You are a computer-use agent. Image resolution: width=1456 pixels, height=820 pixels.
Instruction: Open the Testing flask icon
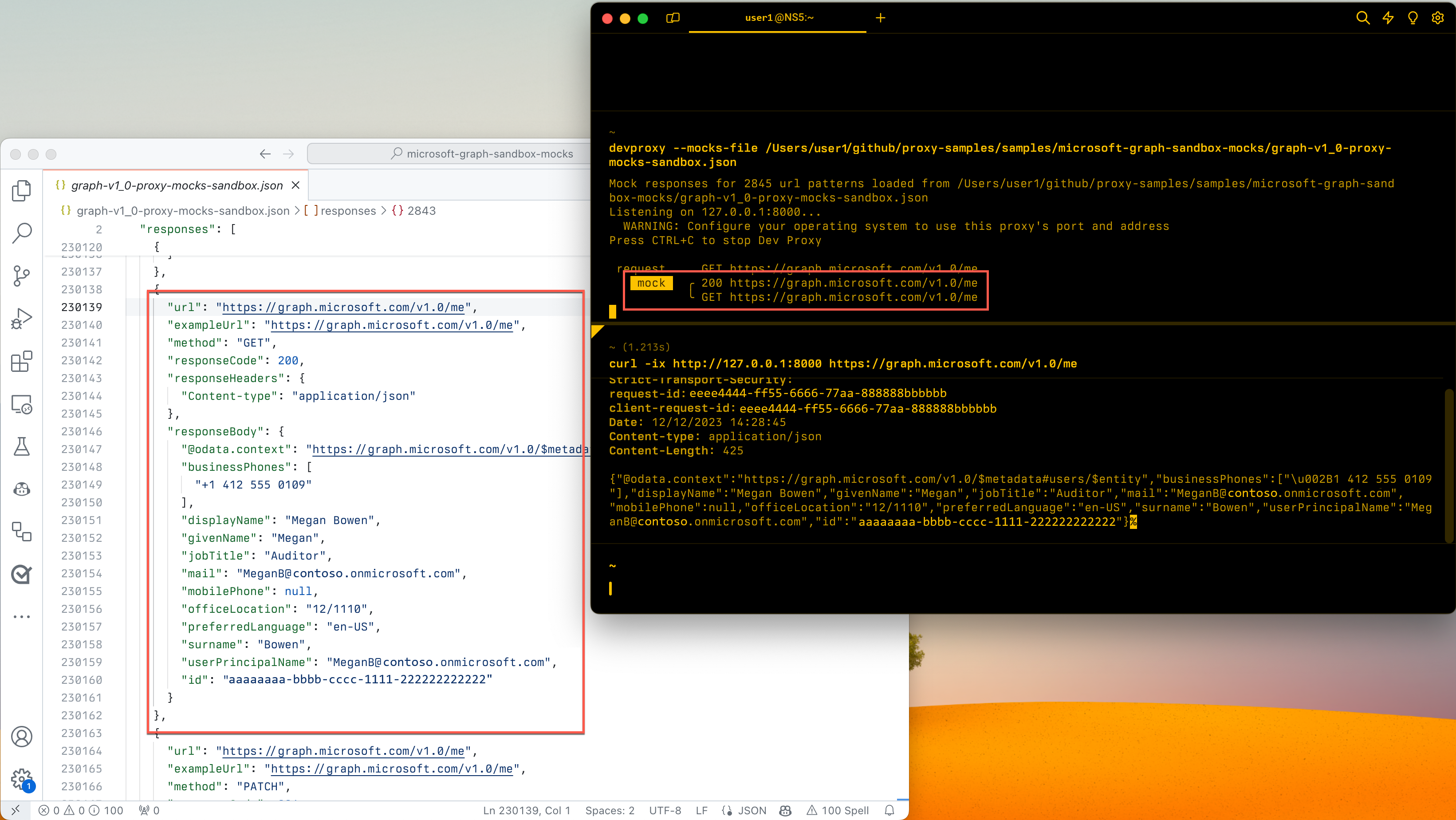click(21, 447)
